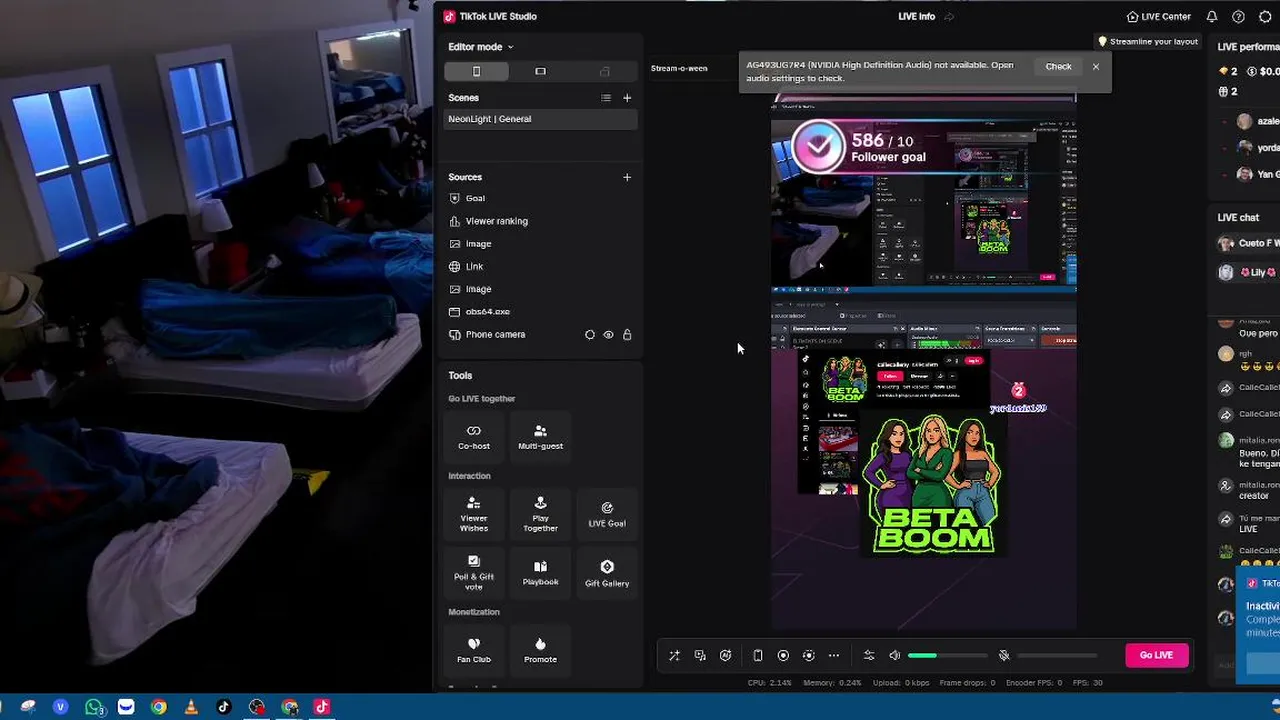This screenshot has width=1280, height=720.
Task: Open the Multi-guest tool
Action: pyautogui.click(x=540, y=436)
